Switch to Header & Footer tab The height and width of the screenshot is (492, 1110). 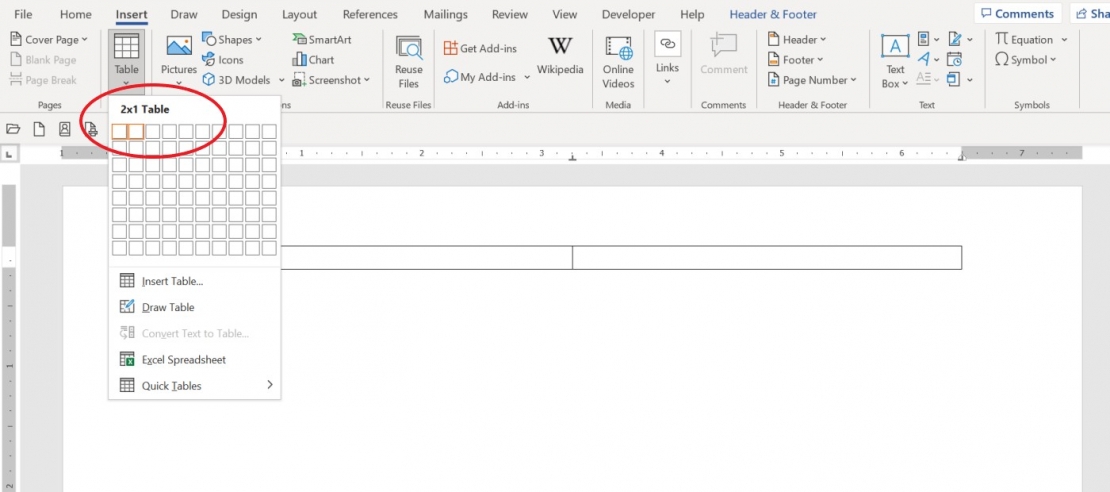[773, 14]
